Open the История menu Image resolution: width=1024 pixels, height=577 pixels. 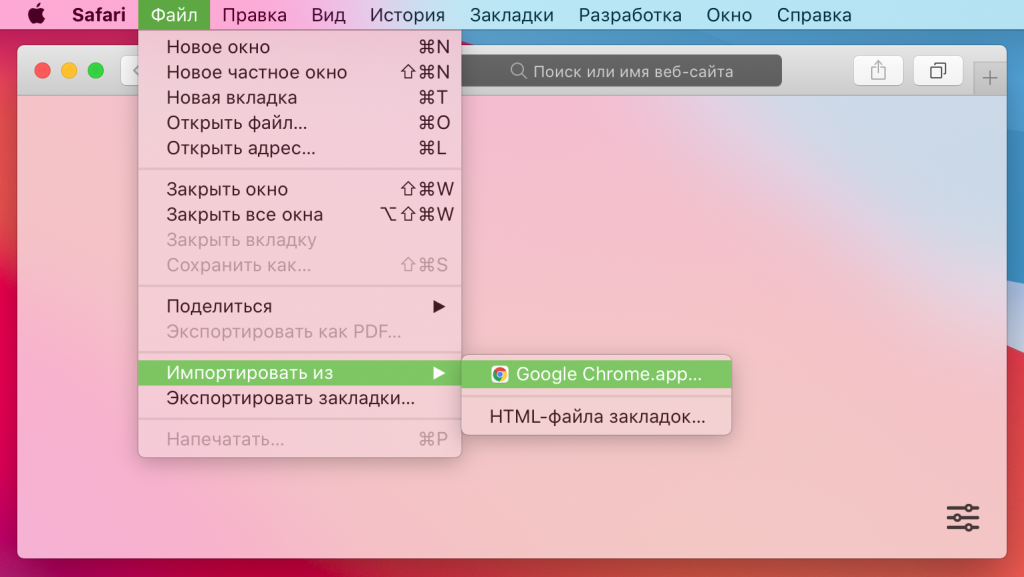407,15
